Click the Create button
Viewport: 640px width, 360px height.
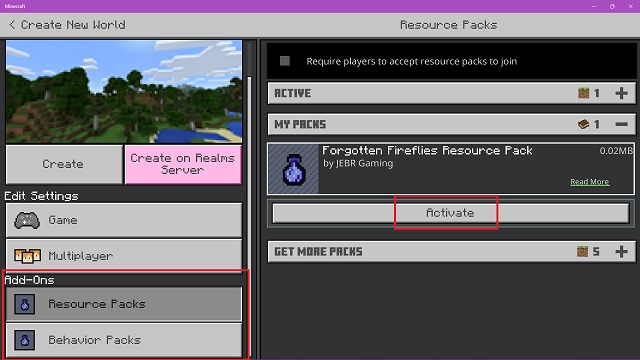pyautogui.click(x=64, y=164)
